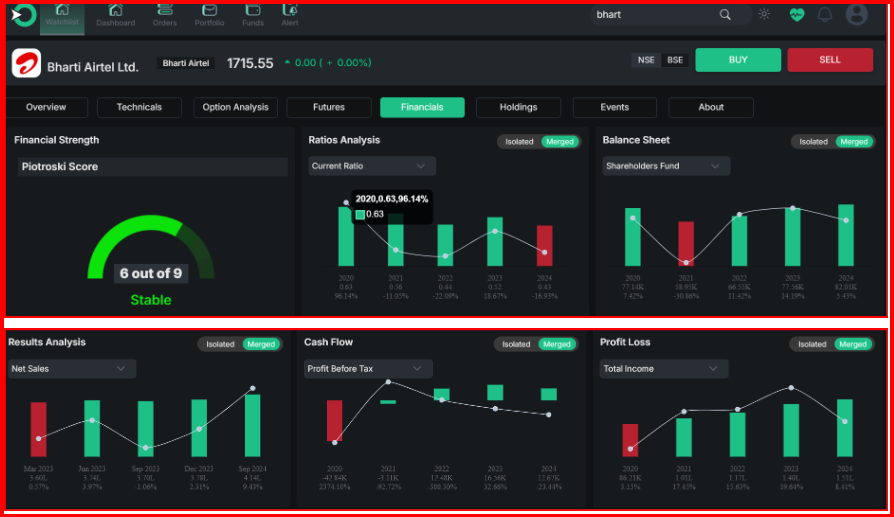Click the 2024 Shareholders Fund bar
Image resolution: width=894 pixels, height=517 pixels.
[x=846, y=235]
